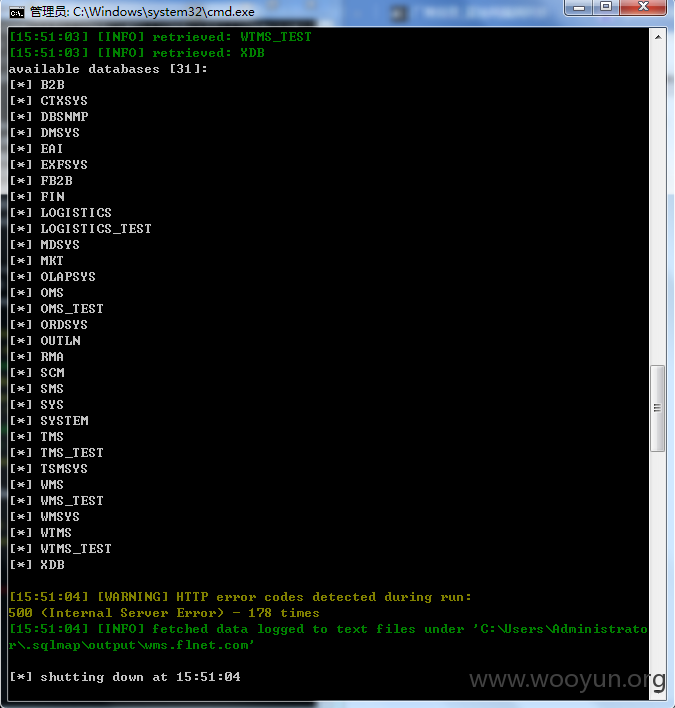Image resolution: width=675 pixels, height=708 pixels.
Task: Click the vertical scrollbar thumb
Action: [x=657, y=408]
